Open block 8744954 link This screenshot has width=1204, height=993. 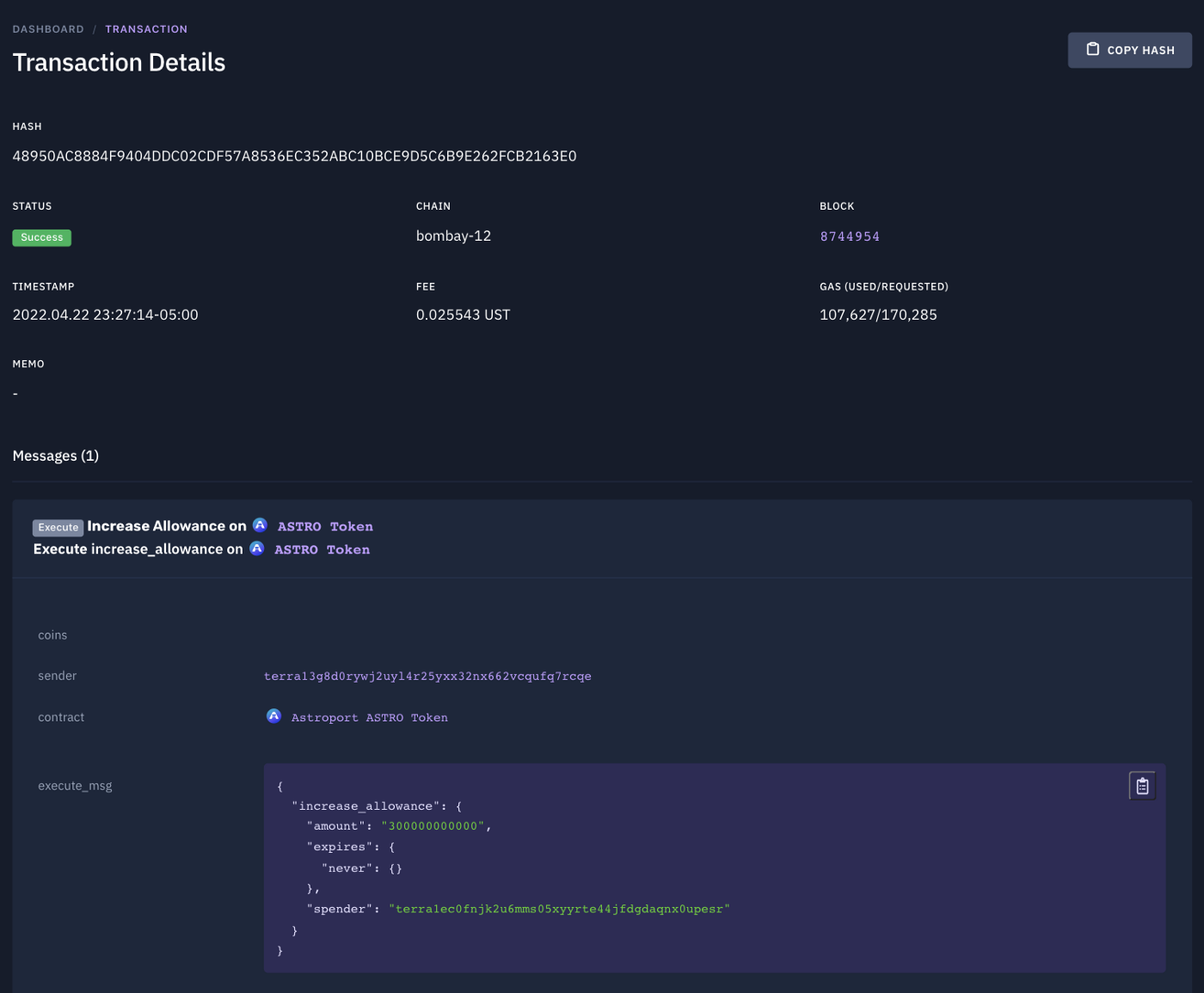(x=850, y=236)
